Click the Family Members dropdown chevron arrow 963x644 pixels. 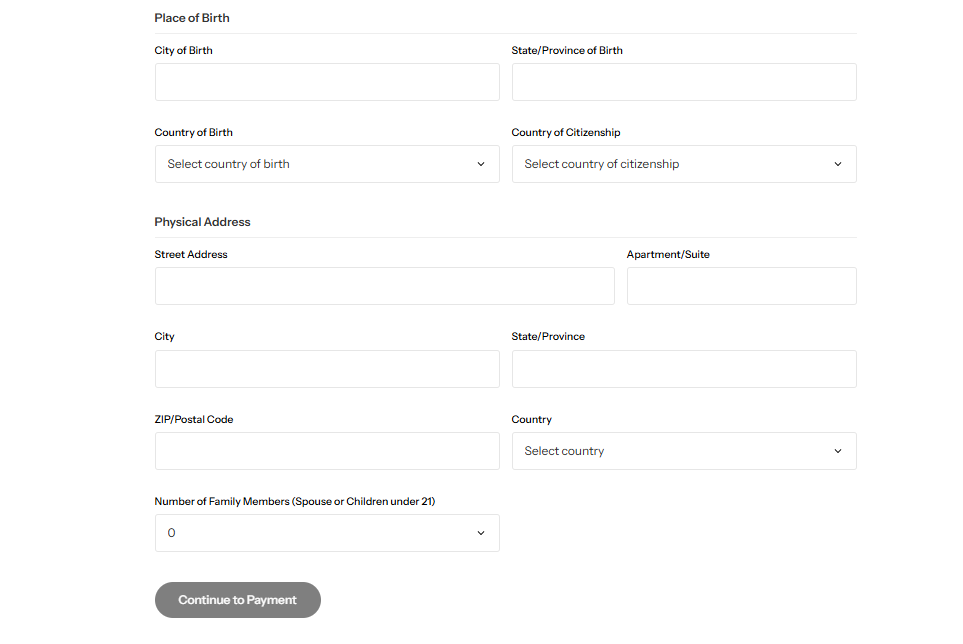[480, 533]
